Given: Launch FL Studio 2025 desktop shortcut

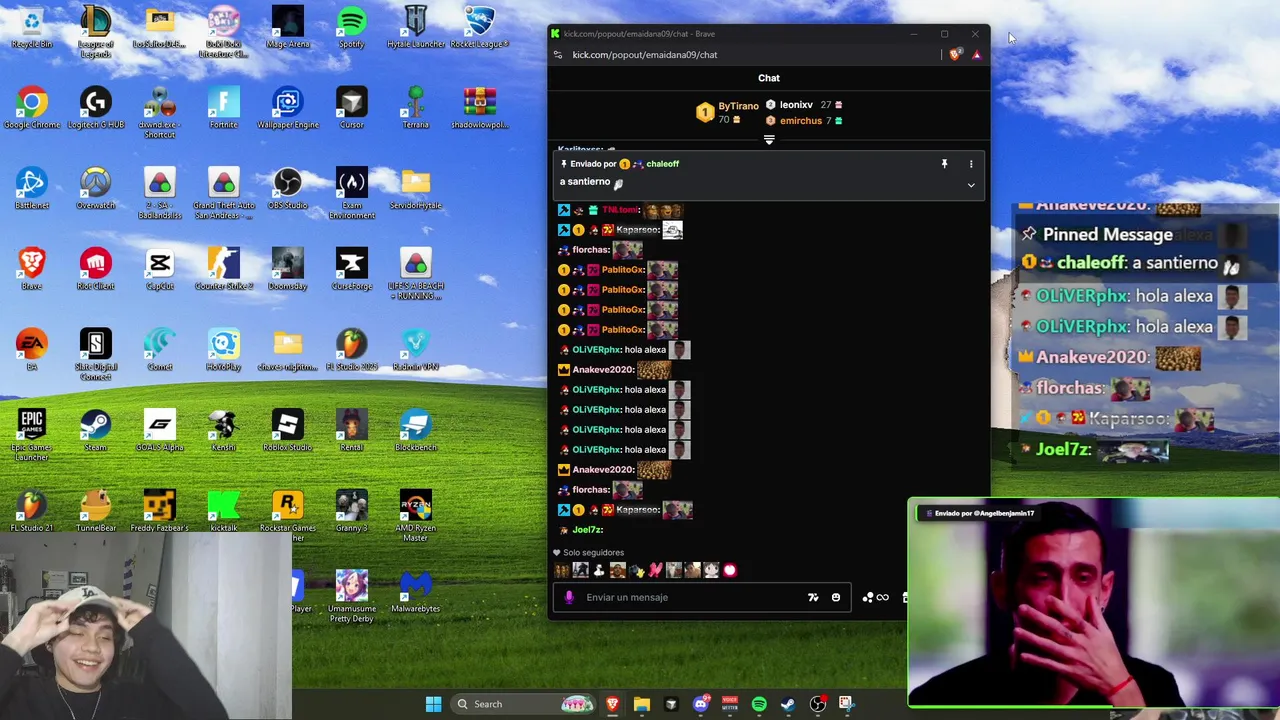Looking at the screenshot, I should coord(351,350).
